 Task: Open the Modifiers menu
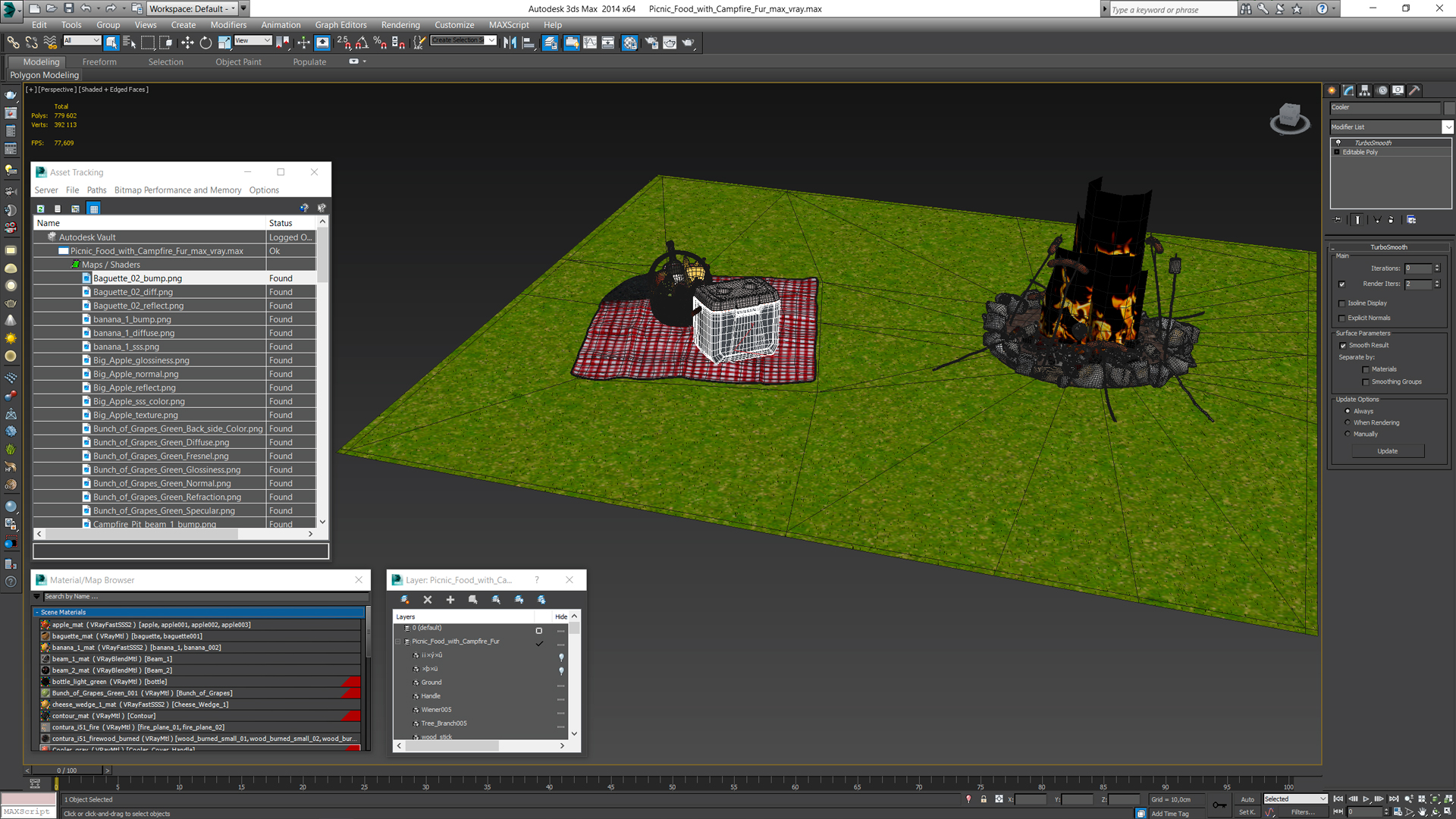228,25
